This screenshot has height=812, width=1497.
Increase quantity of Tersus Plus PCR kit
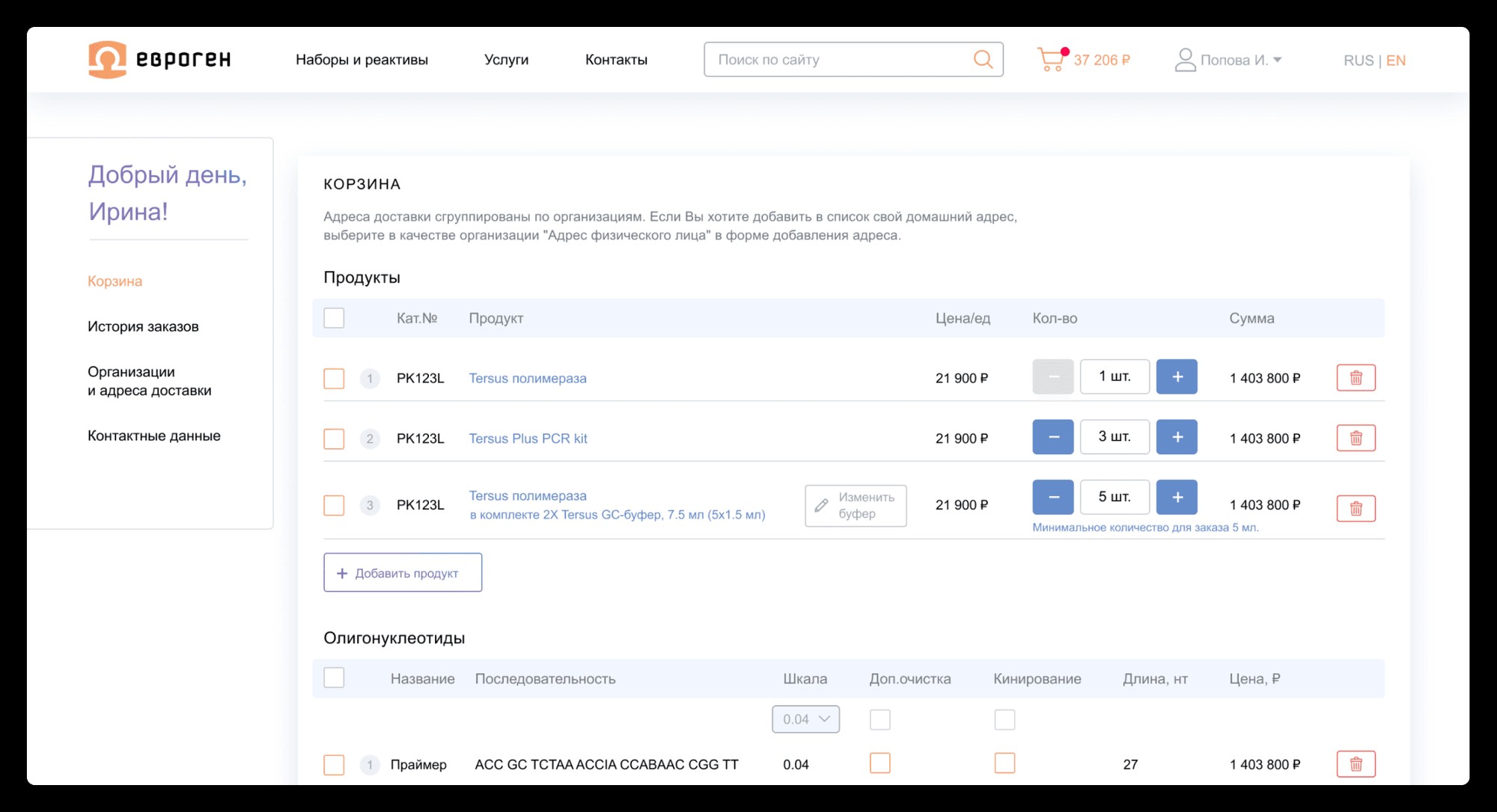tap(1177, 437)
